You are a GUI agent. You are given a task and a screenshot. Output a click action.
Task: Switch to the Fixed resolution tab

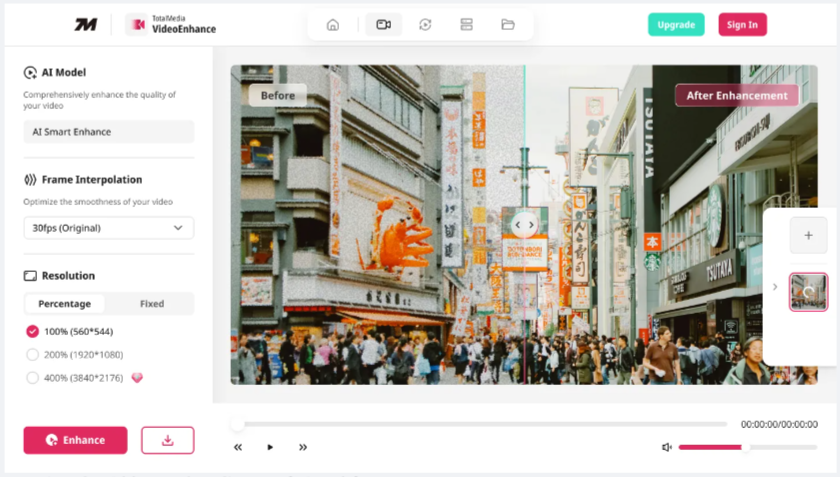(152, 304)
